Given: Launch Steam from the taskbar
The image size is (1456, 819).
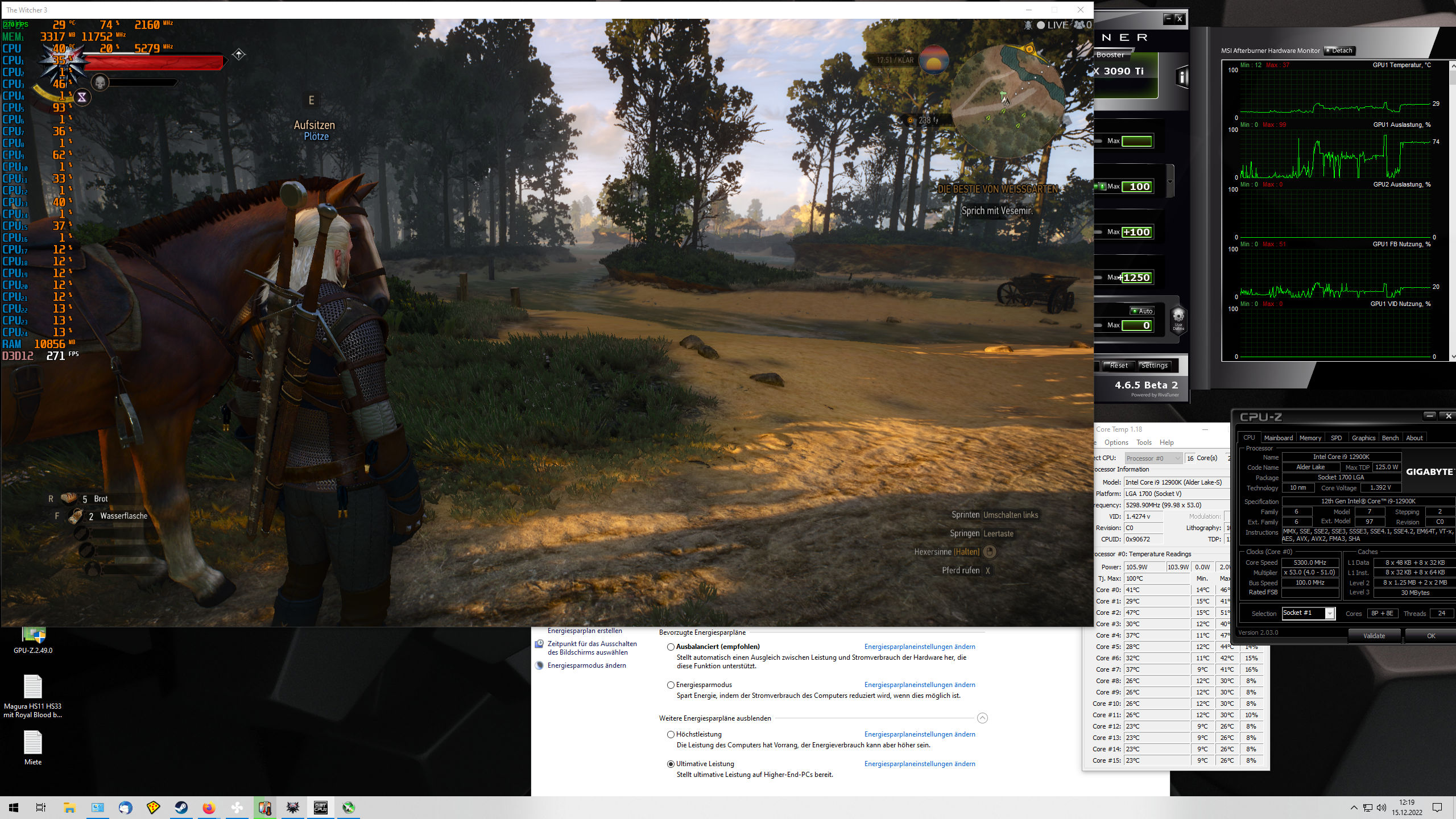Looking at the screenshot, I should click(x=182, y=808).
